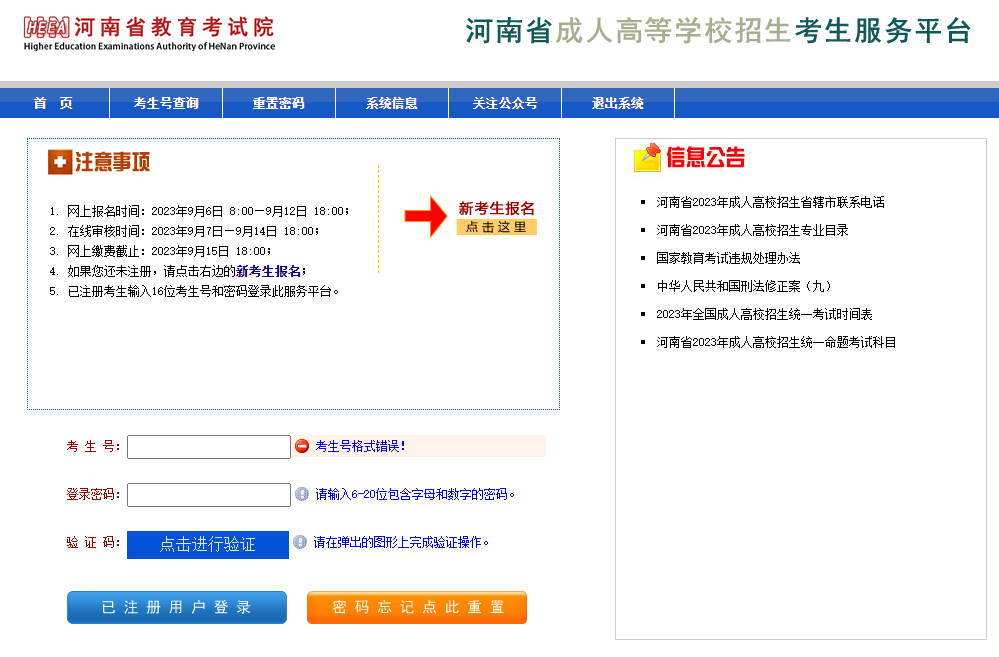Click the red cross icon by 注意事项
Image resolution: width=999 pixels, height=657 pixels.
click(59, 162)
